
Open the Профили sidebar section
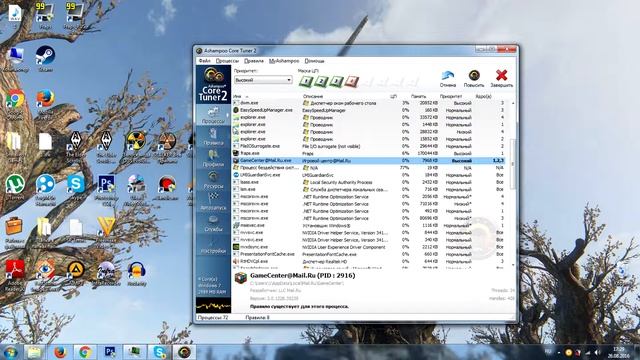pos(213,158)
